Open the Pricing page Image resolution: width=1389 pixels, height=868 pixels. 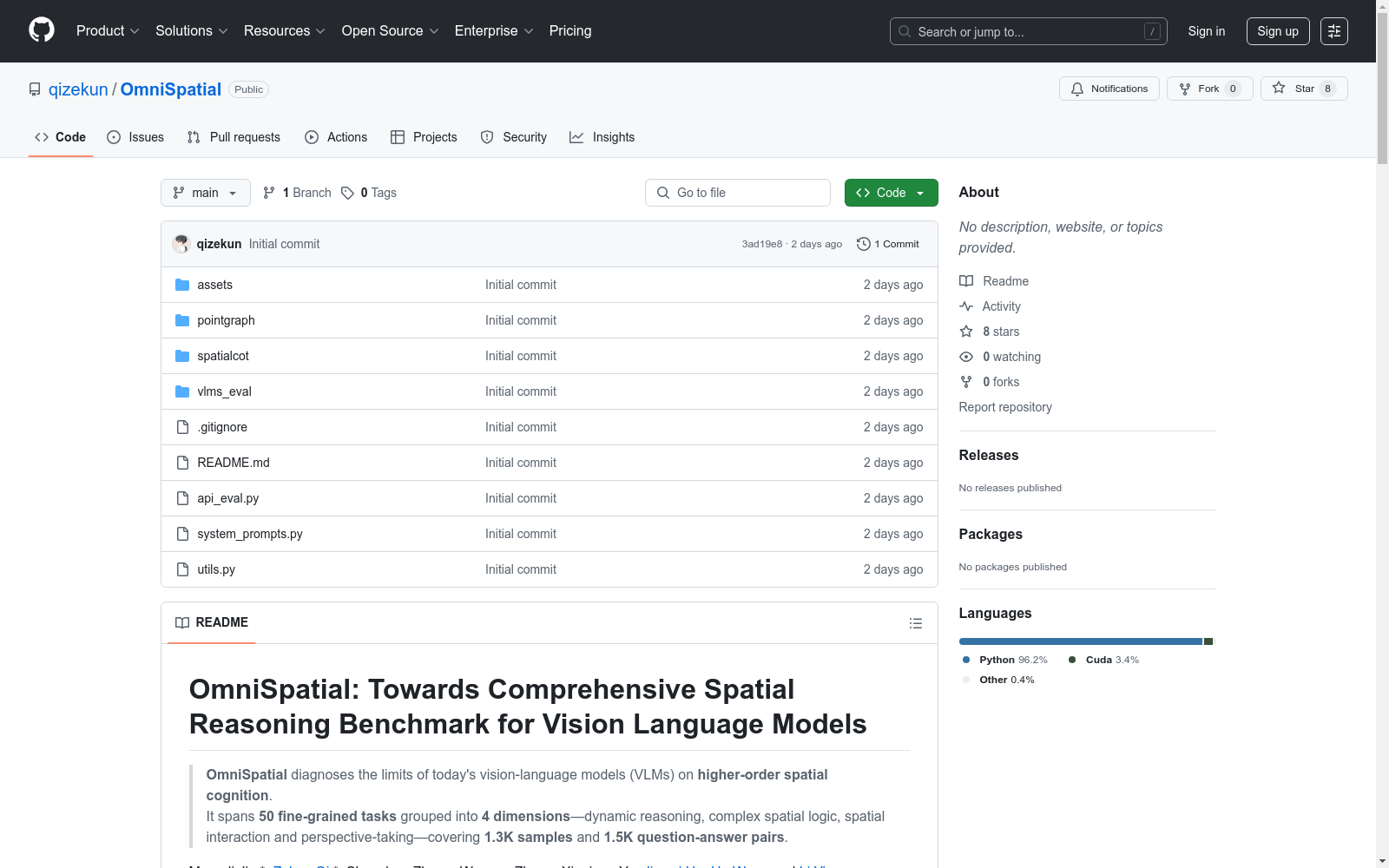click(570, 31)
